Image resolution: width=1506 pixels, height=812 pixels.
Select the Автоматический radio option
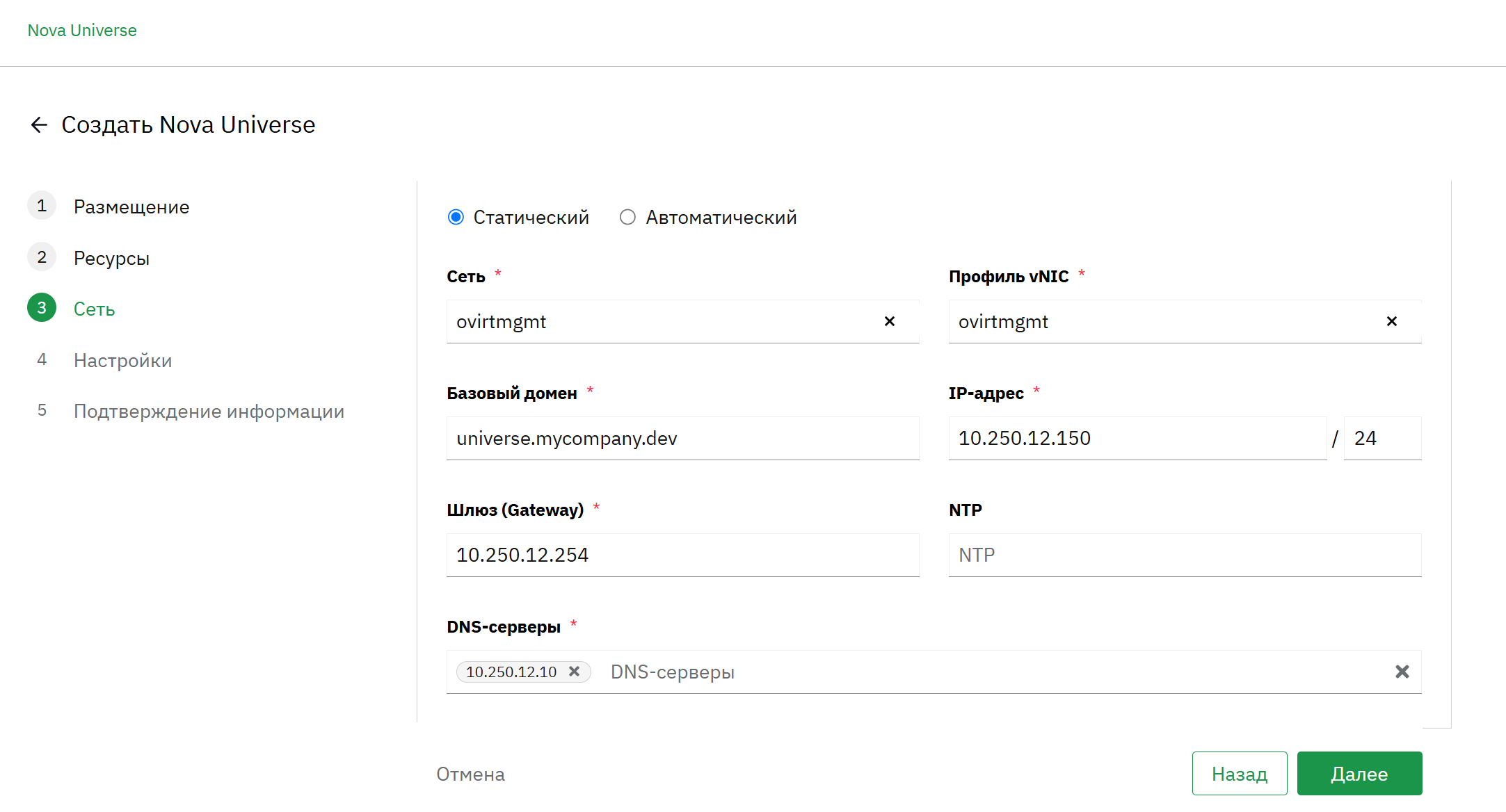627,218
